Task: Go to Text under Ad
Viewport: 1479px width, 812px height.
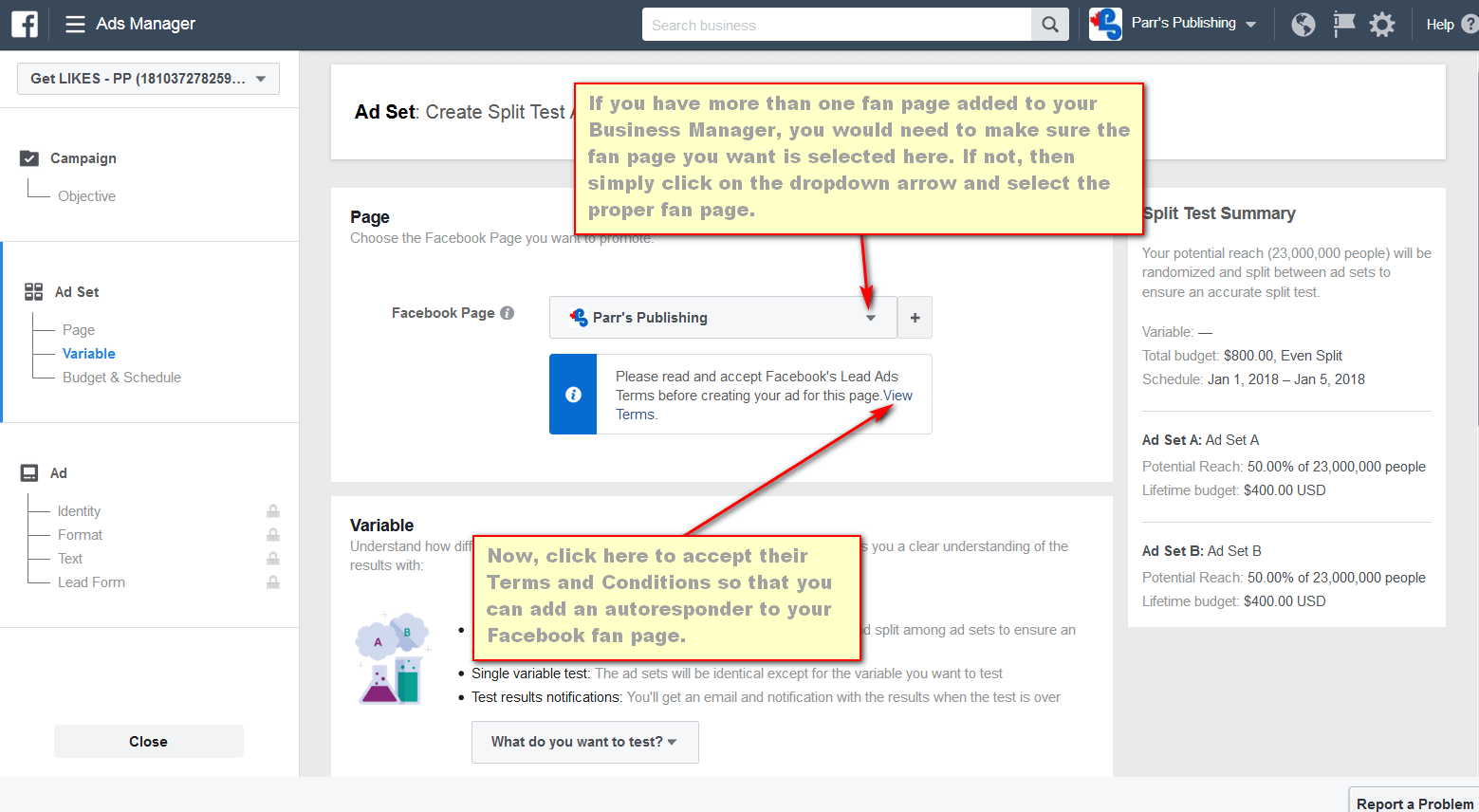Action: coord(70,559)
